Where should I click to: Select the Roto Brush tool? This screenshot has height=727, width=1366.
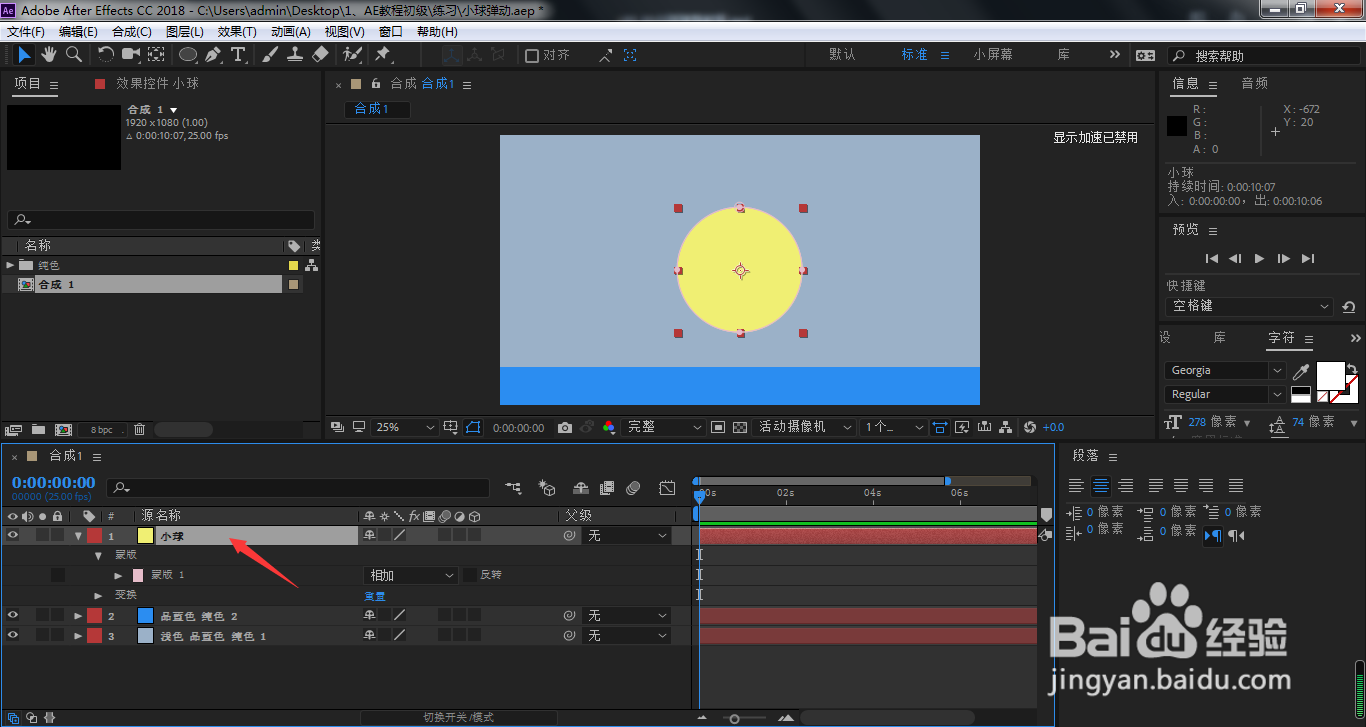click(352, 54)
